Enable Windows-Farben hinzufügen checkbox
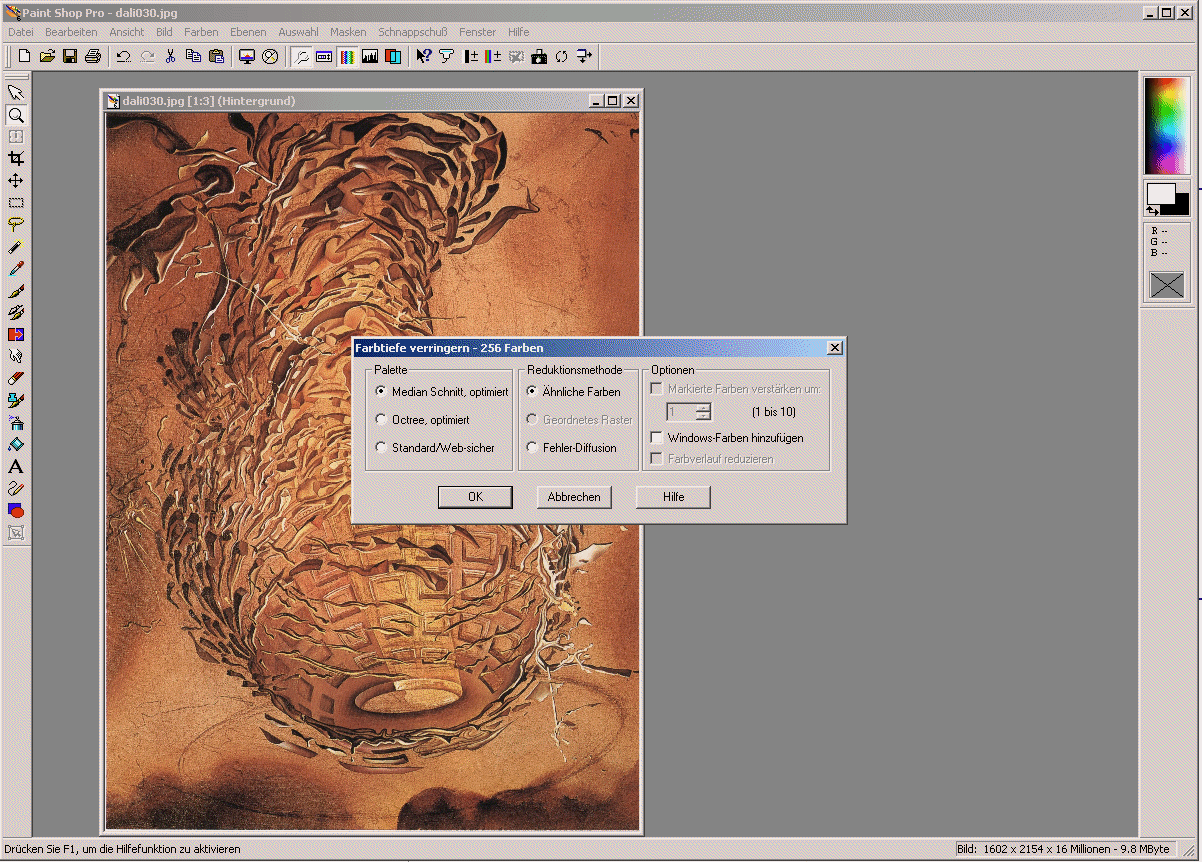The height and width of the screenshot is (862, 1202). [x=727, y=438]
